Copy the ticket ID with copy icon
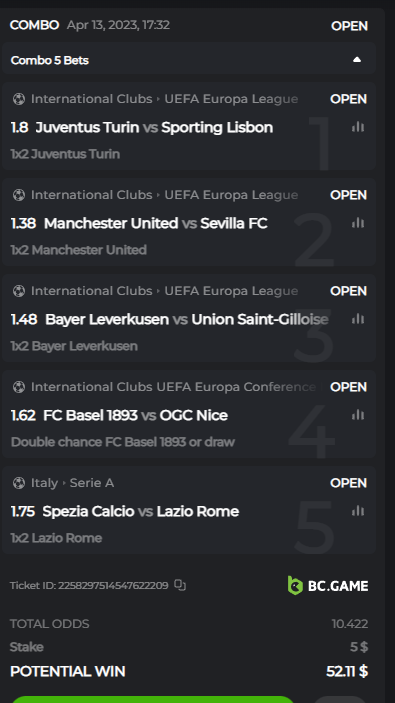 [x=180, y=585]
